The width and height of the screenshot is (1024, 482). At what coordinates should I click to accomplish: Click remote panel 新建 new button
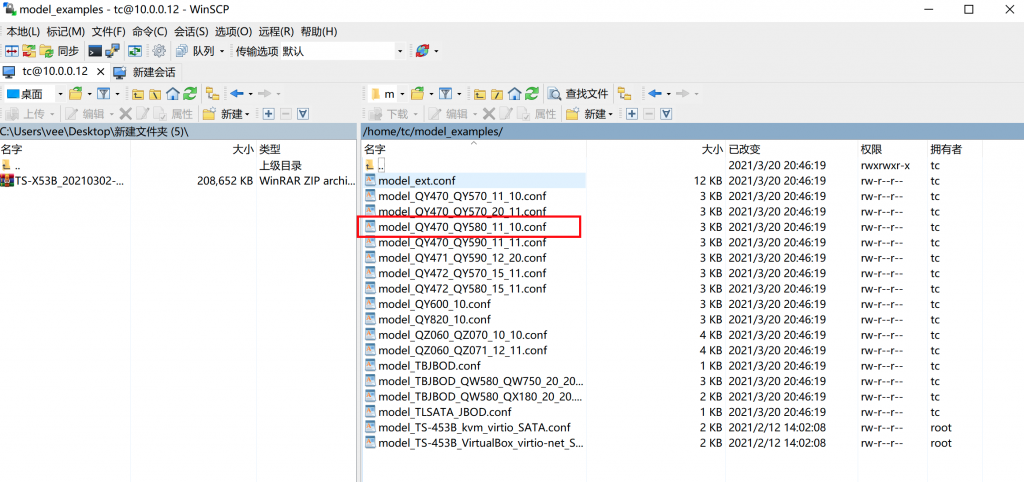click(x=590, y=114)
